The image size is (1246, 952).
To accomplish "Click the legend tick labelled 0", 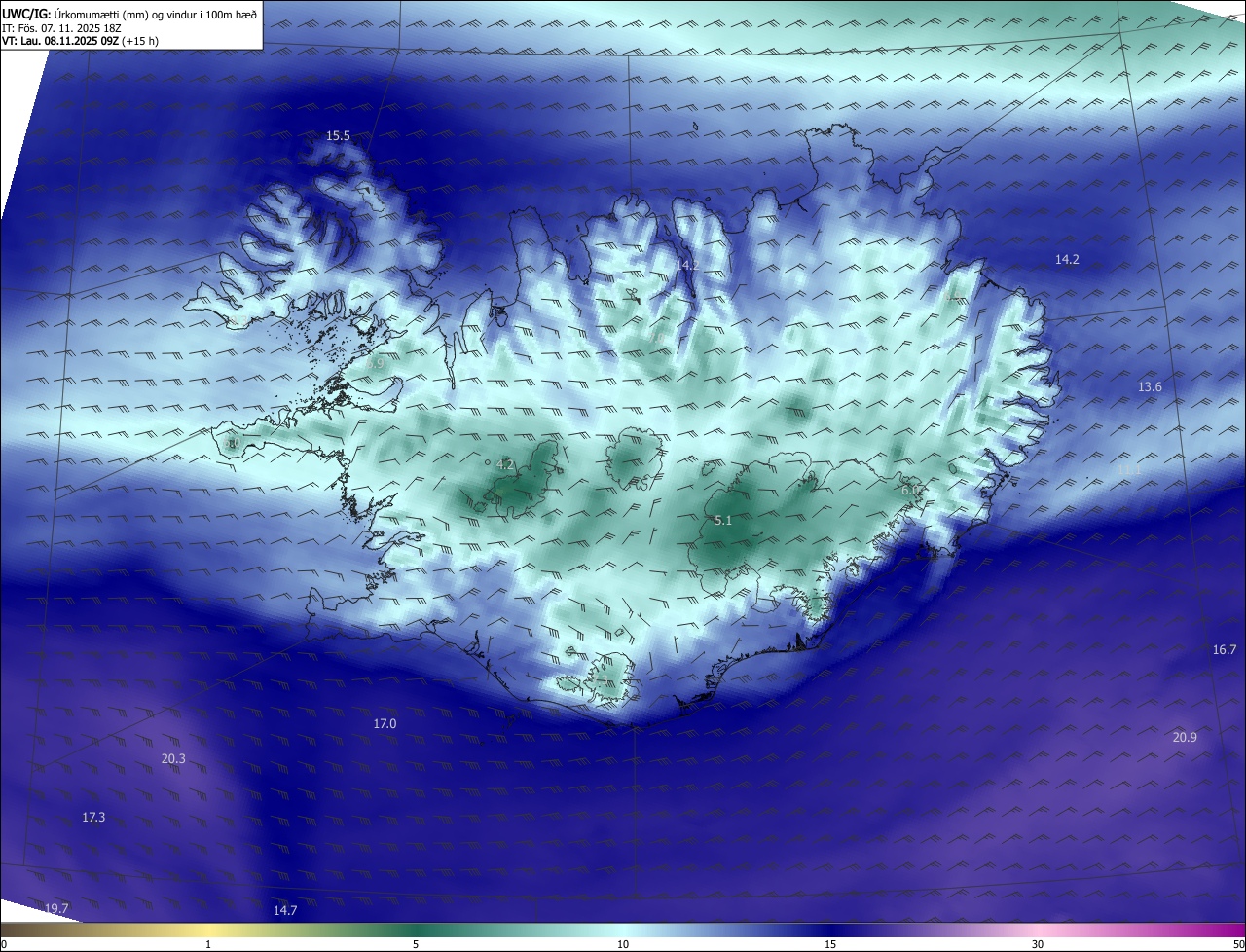I will (x=3, y=944).
